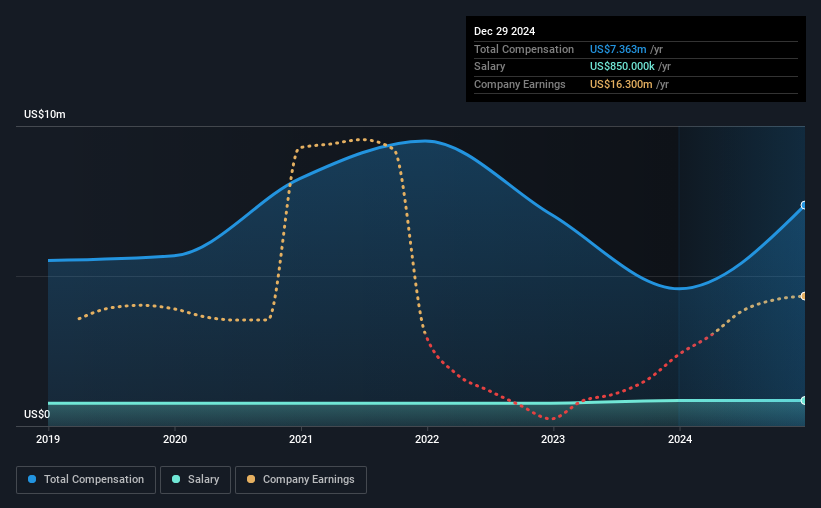Click the orange Company Earnings legend dot
821x508 pixels.
[x=251, y=479]
